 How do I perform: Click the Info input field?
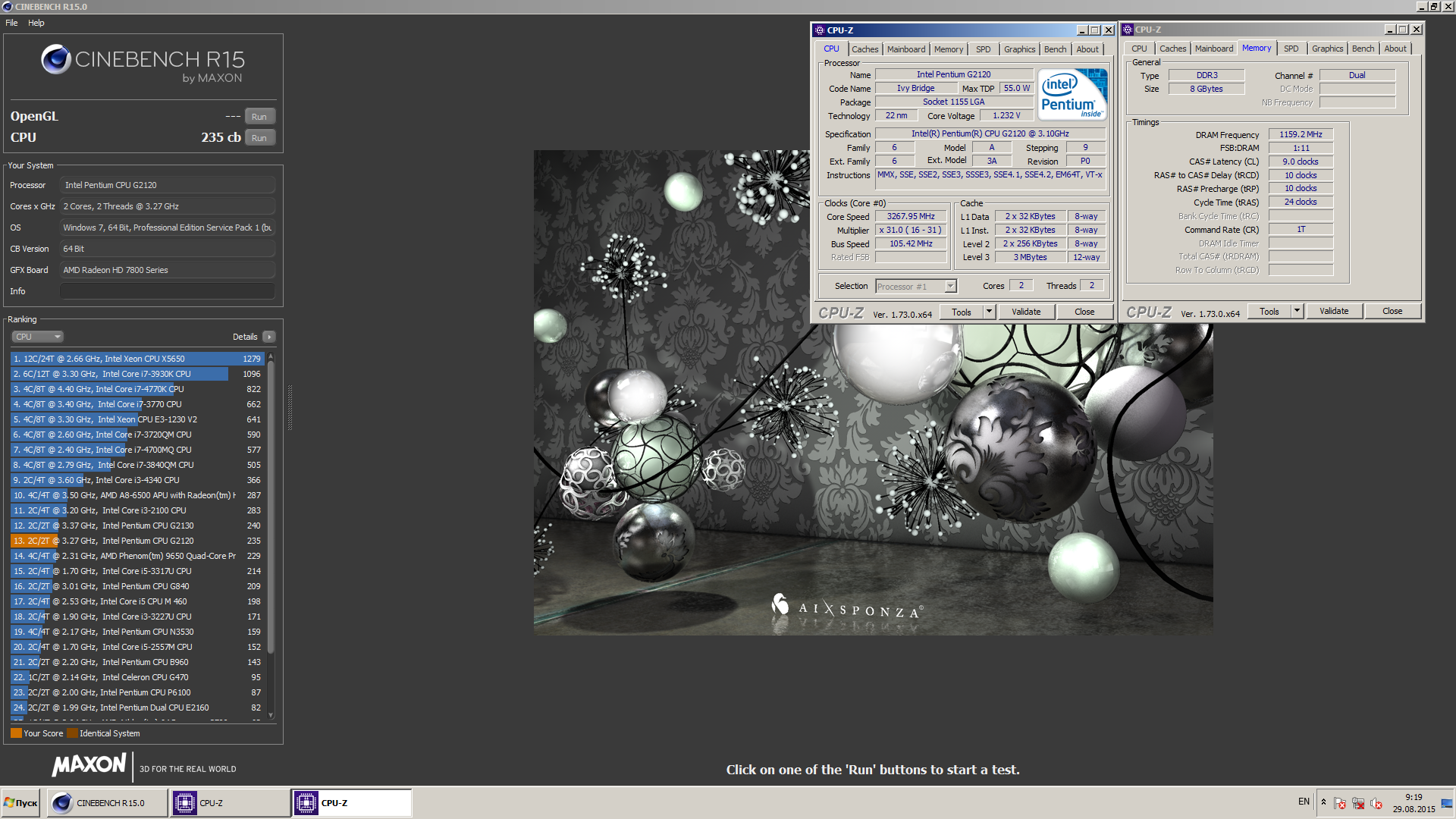click(168, 291)
